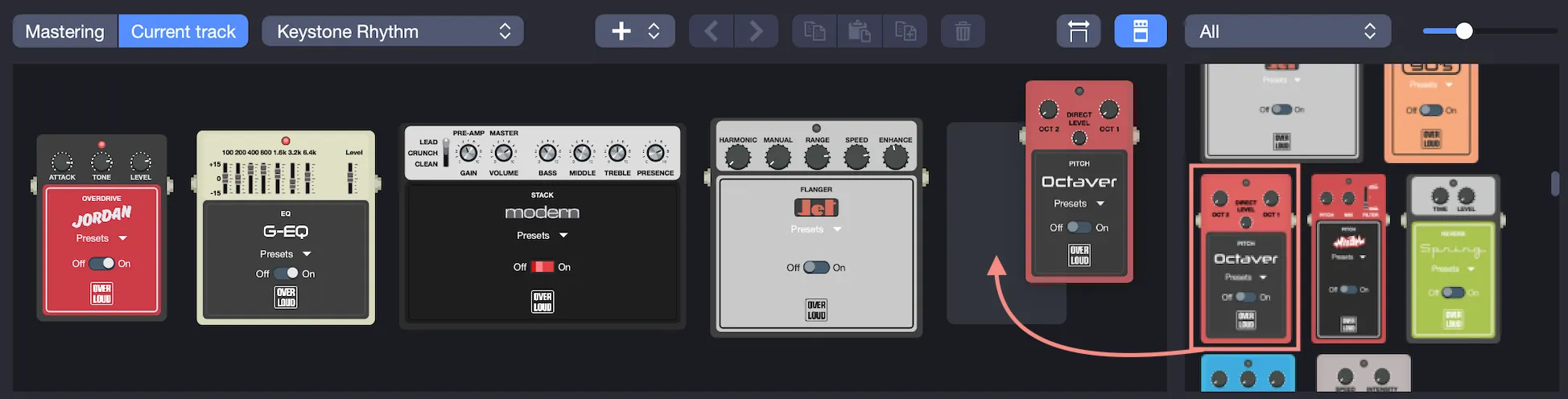This screenshot has height=399, width=1568.
Task: Adjust the zoom slider in top bar
Action: click(x=1488, y=31)
